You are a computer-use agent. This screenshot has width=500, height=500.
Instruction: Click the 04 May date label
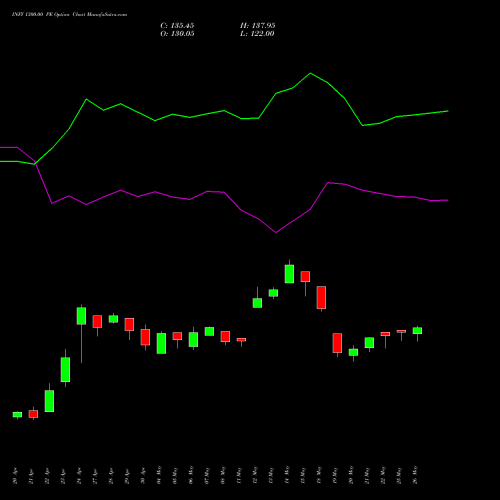[159, 475]
